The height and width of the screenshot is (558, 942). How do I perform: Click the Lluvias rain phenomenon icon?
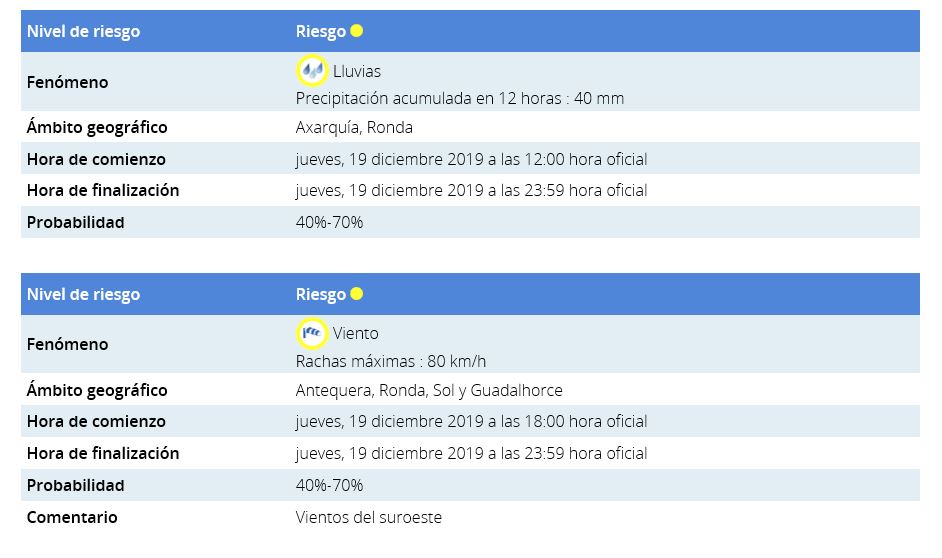pyautogui.click(x=312, y=70)
